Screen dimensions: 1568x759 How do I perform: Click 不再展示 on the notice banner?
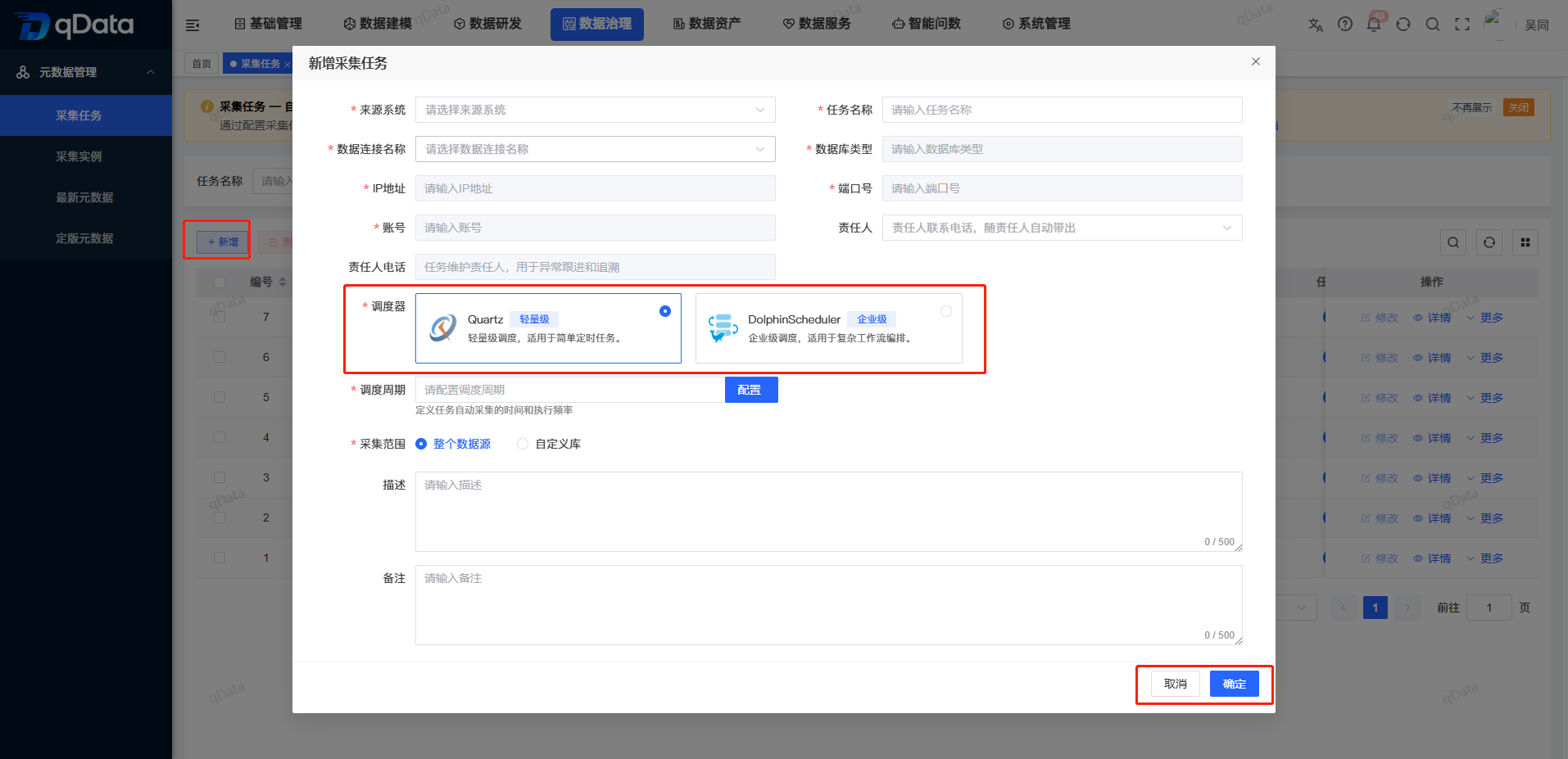click(x=1472, y=108)
